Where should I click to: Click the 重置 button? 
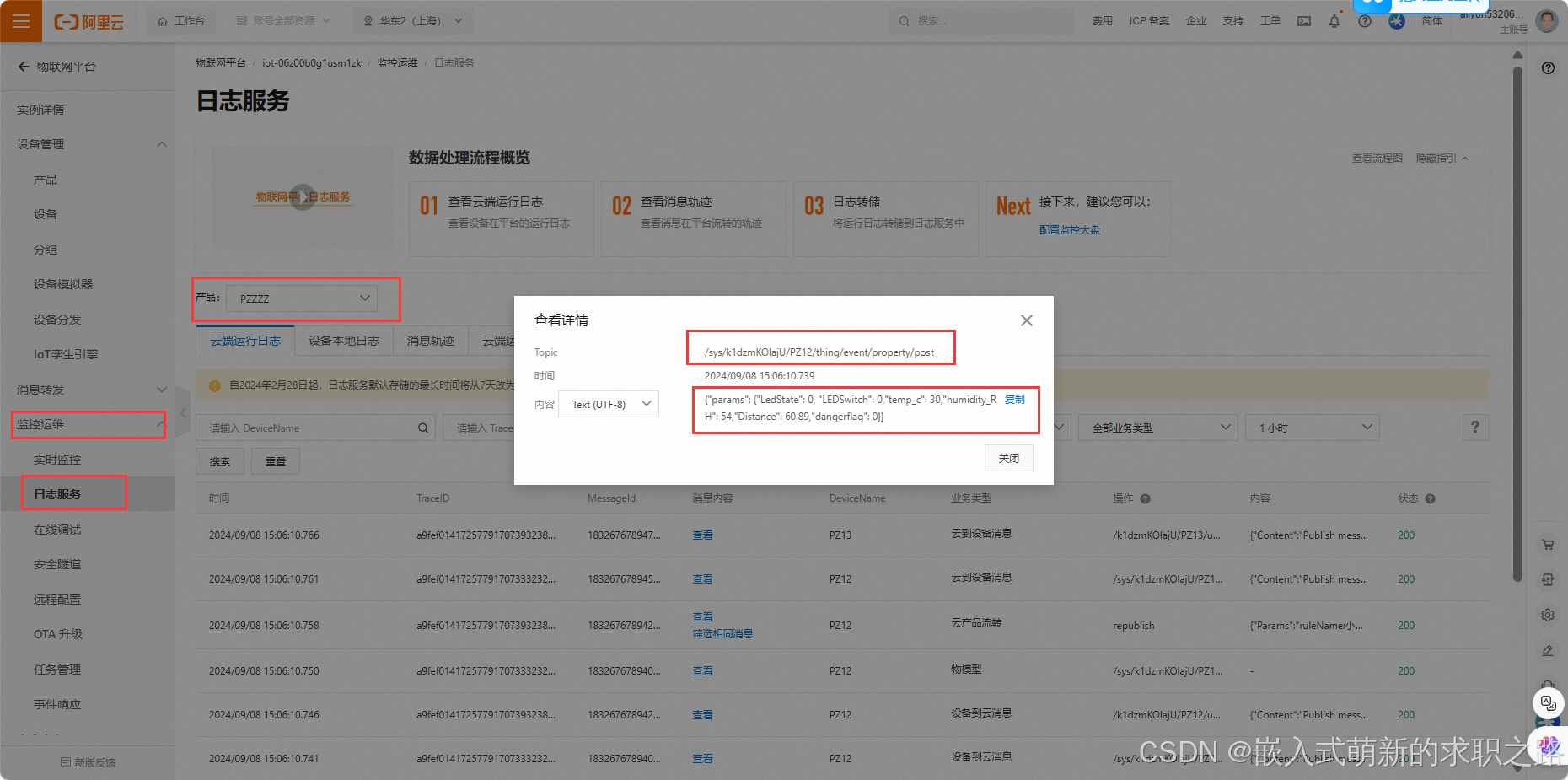pyautogui.click(x=276, y=461)
